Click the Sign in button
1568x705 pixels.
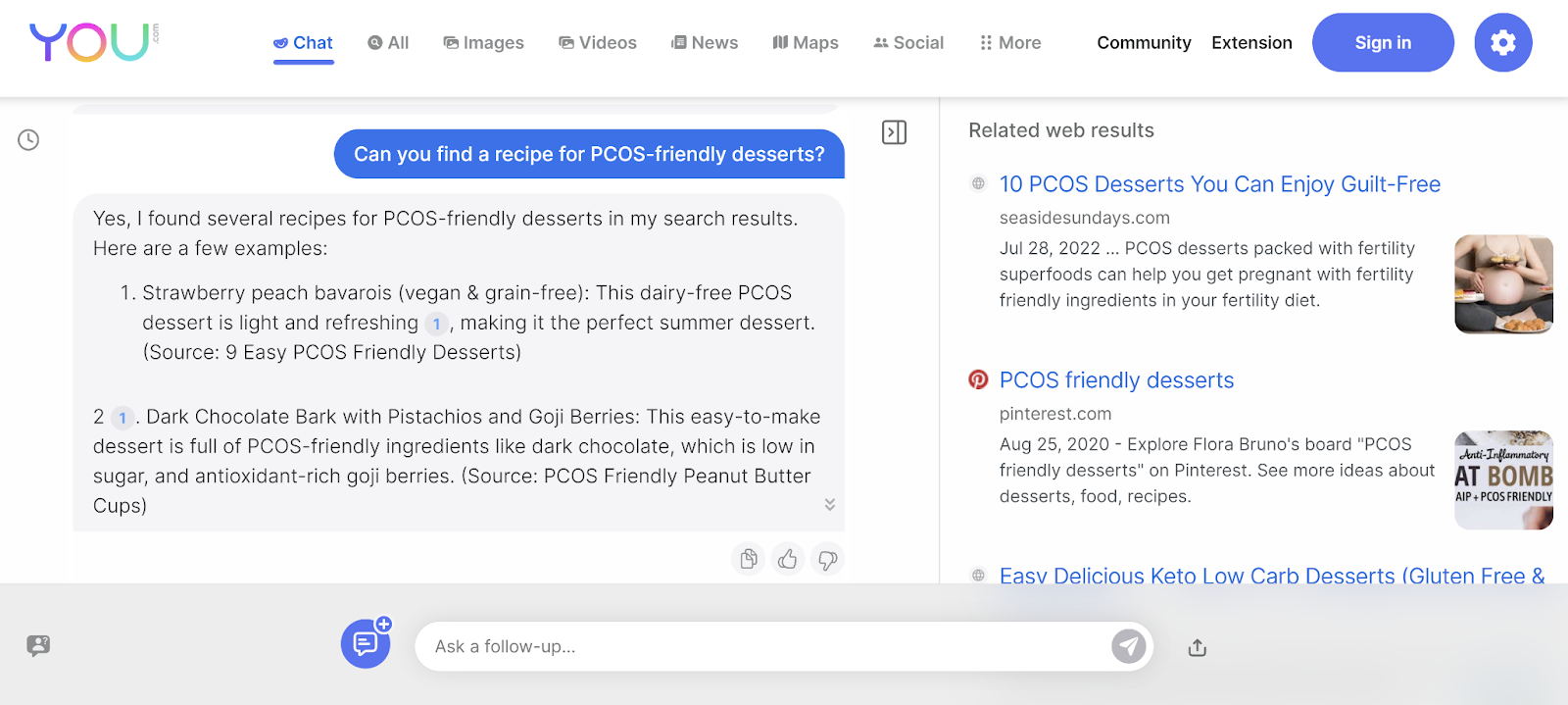pos(1383,42)
